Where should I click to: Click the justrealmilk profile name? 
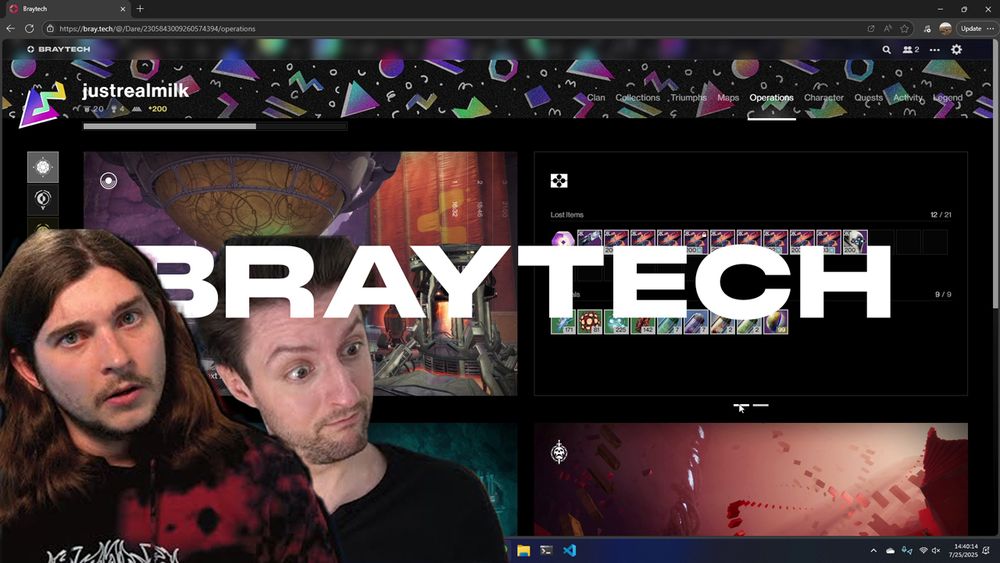[x=135, y=91]
